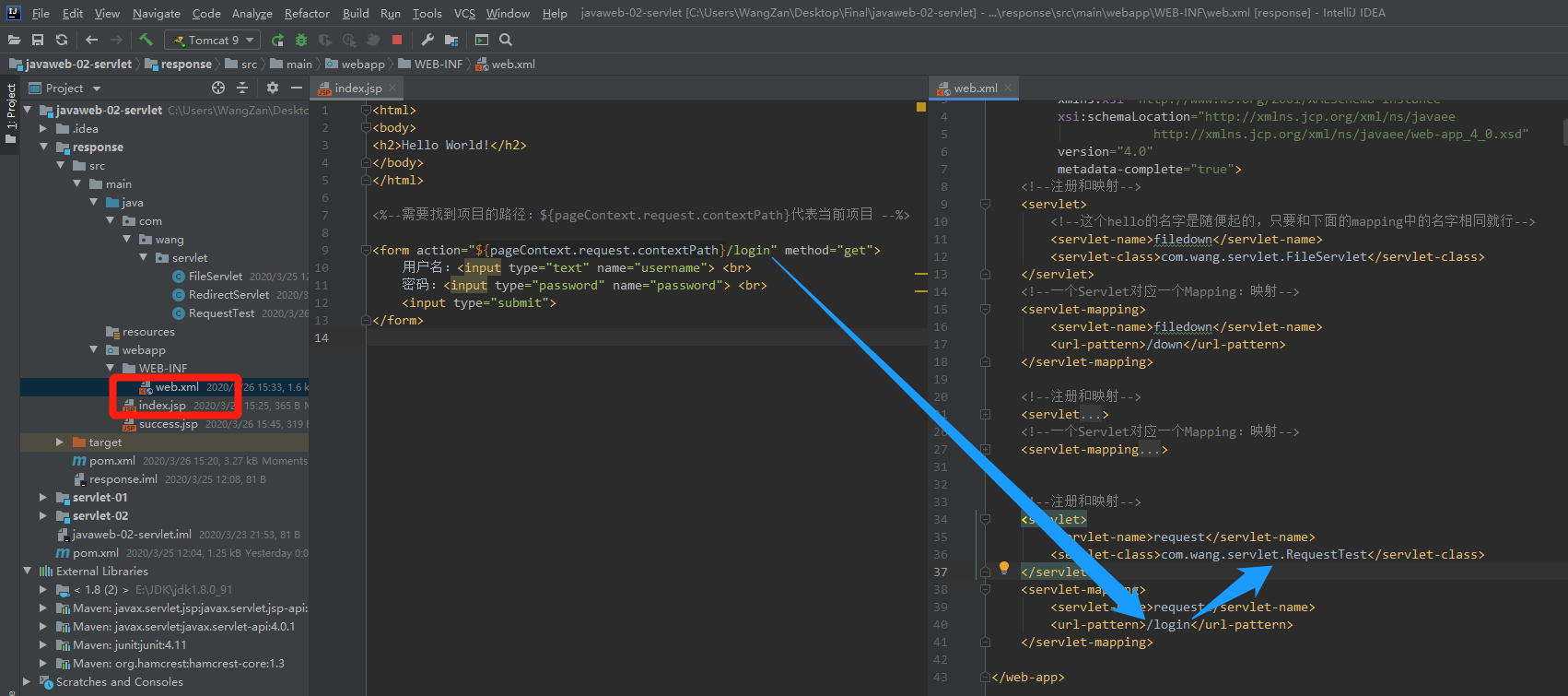
Task: Click the yellow intention lightbulb on line 37
Action: 1004,568
